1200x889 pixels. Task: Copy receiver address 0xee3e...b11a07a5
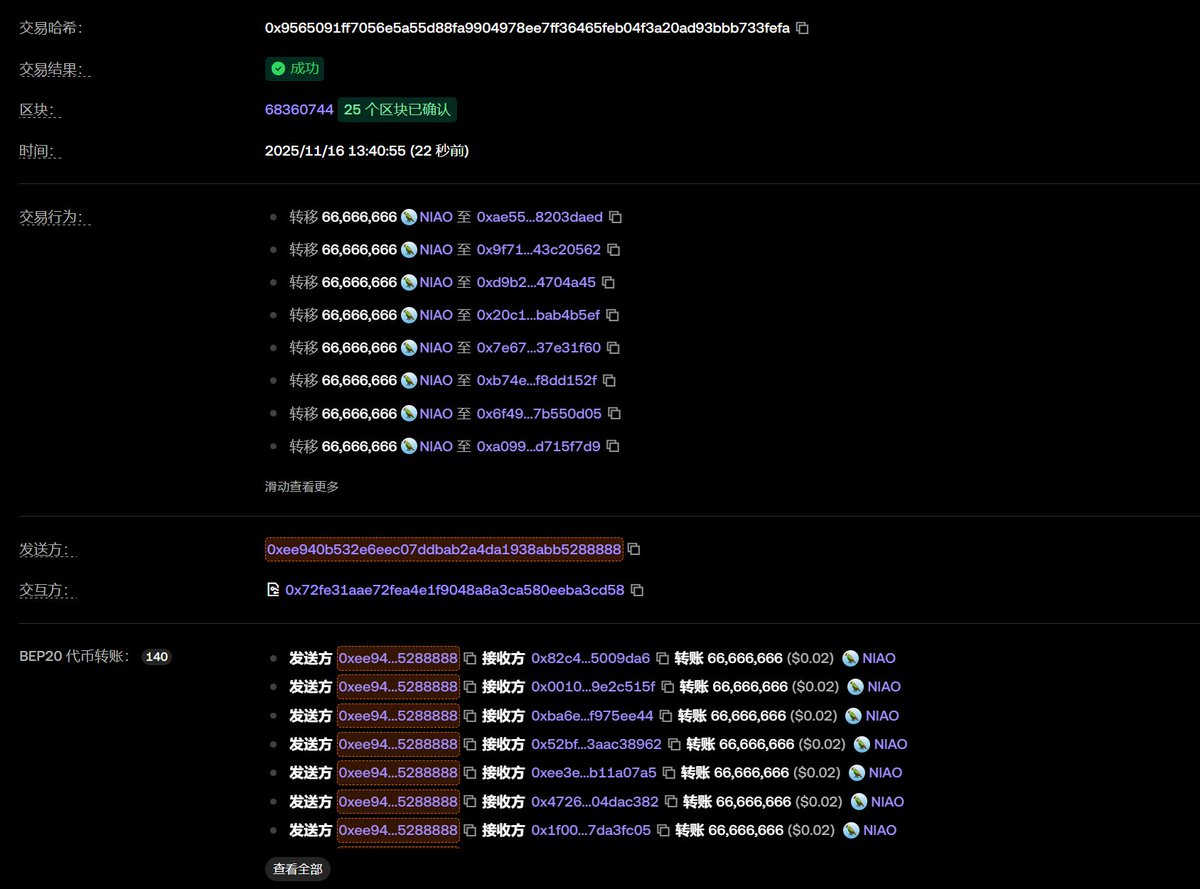point(670,773)
